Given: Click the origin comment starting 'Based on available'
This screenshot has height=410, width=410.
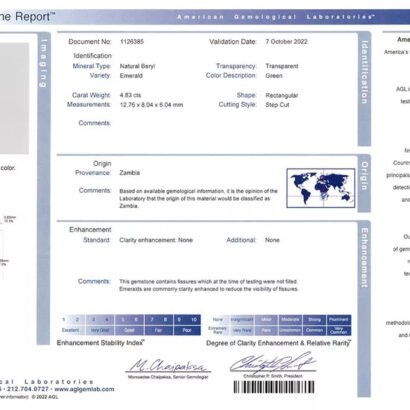Looking at the screenshot, I should (x=198, y=198).
